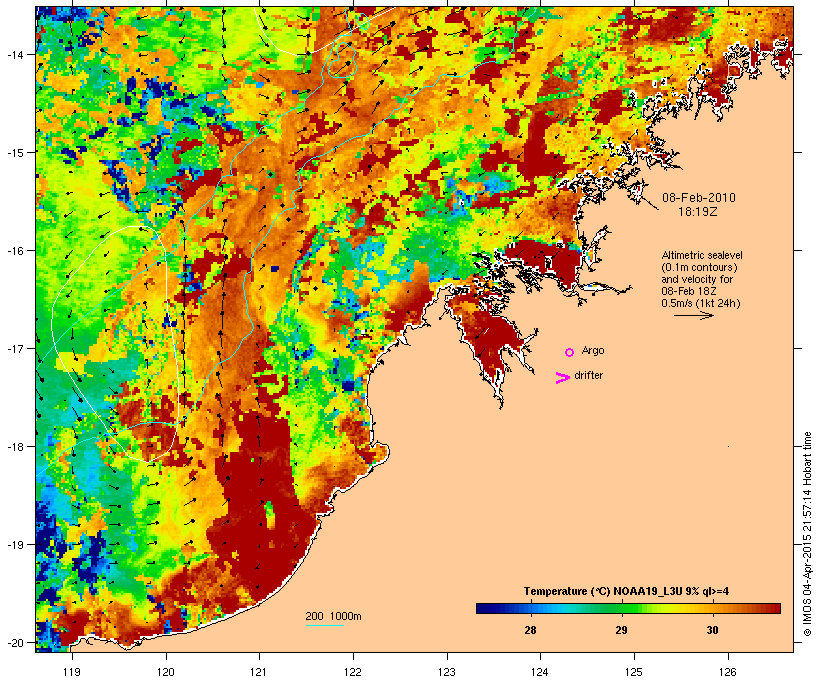Click the '0.5m/s (1kt 24h)' text
Screen dimensions: 820x680
701,303
